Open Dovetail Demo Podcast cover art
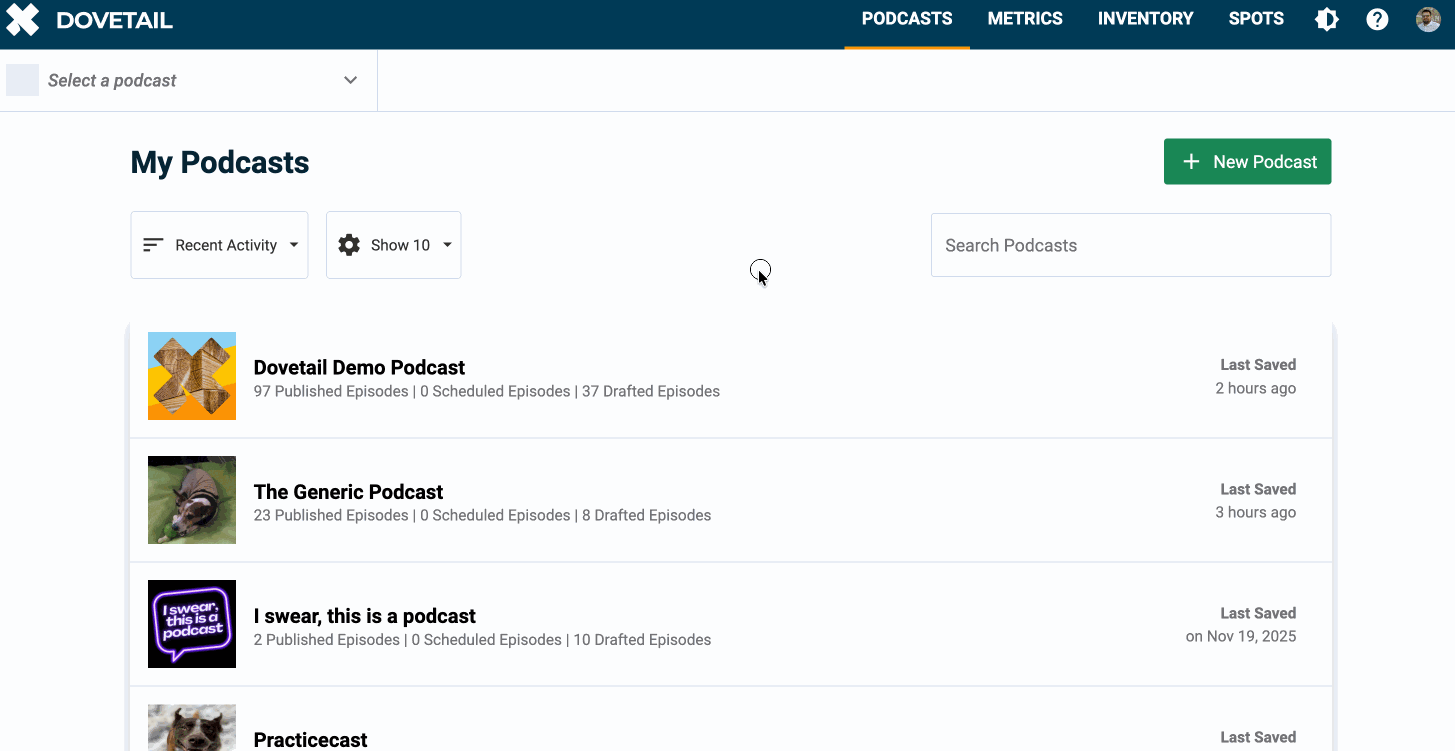Screen dimensions: 1455x751 point(192,376)
